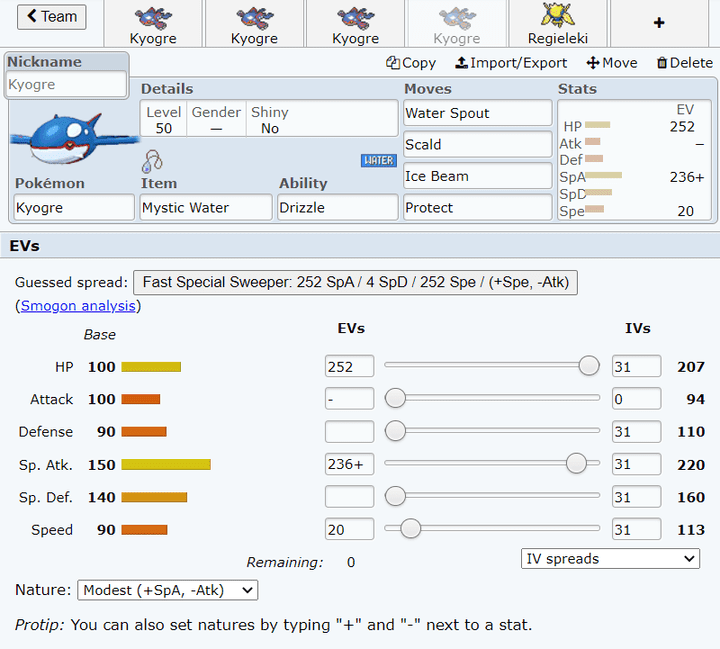Select the Ice Beam move slot

[x=478, y=176]
